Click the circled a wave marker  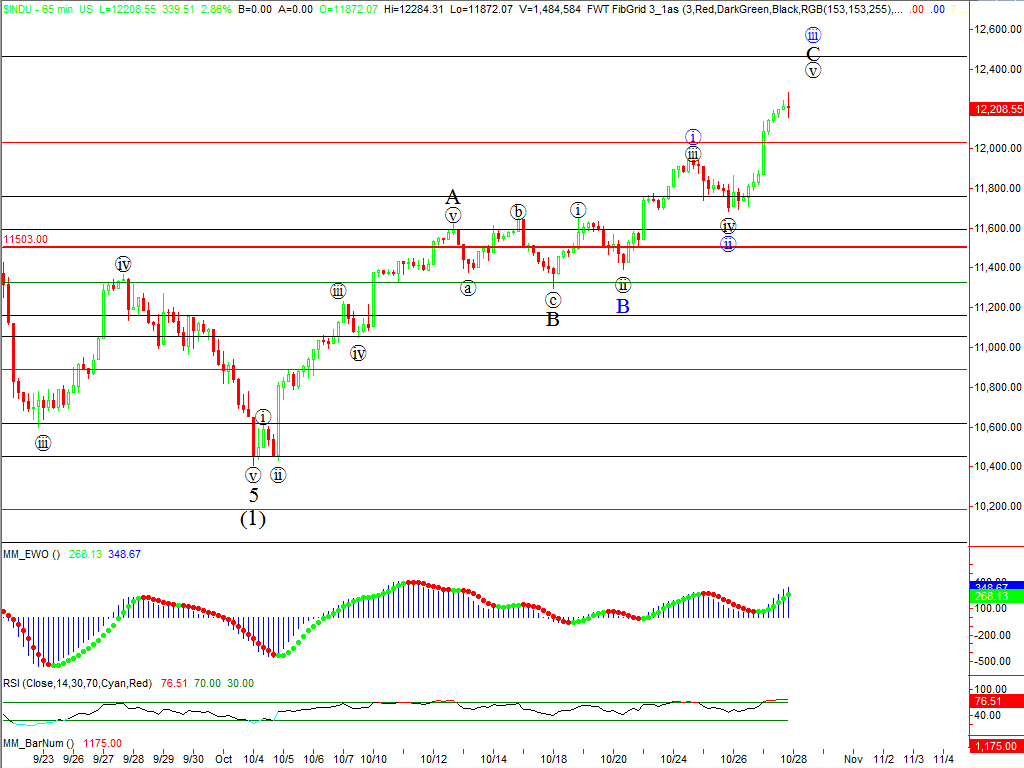point(467,288)
